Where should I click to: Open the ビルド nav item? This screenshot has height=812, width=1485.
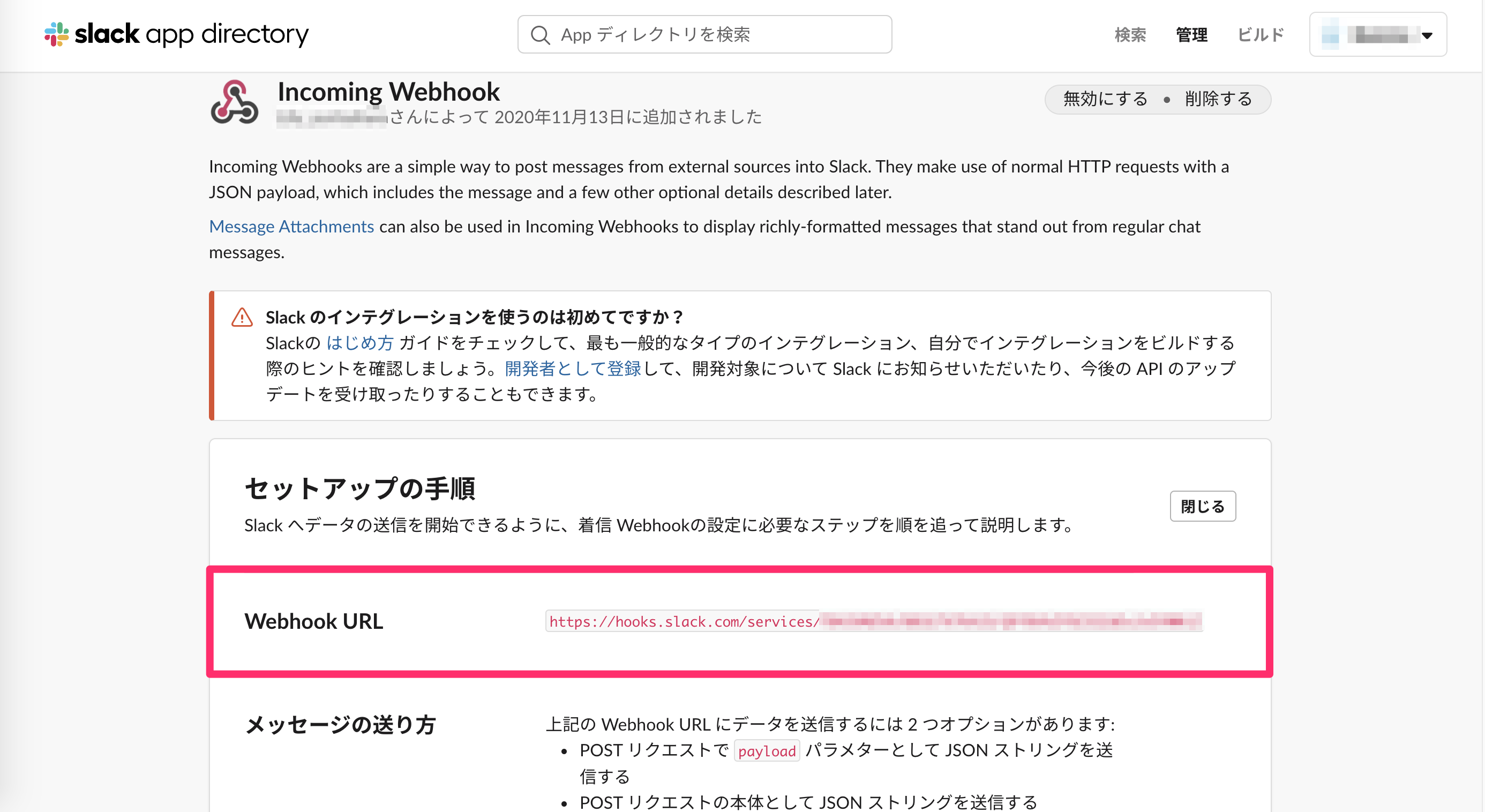click(1261, 35)
